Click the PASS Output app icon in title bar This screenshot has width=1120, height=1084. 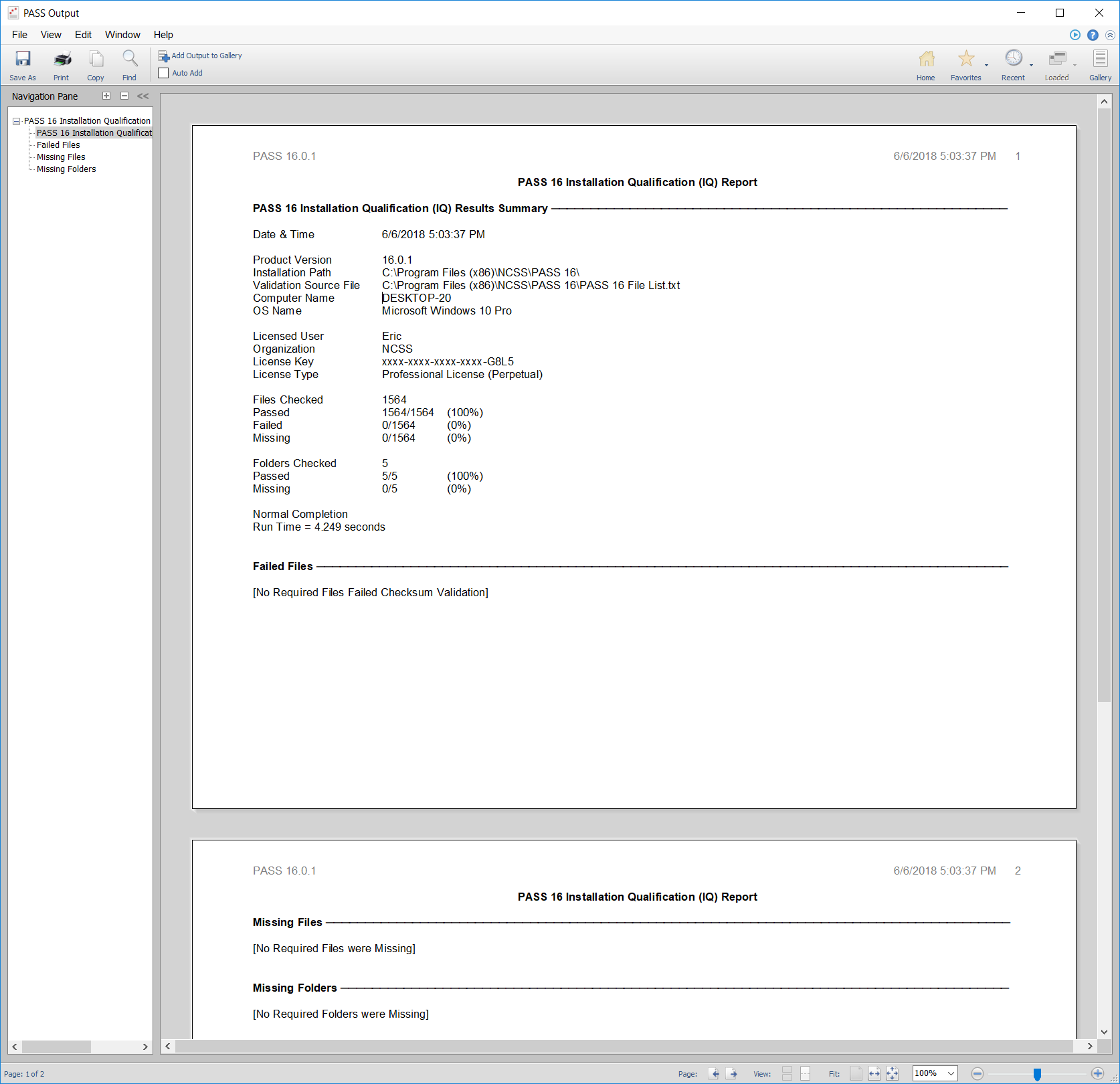click(13, 13)
